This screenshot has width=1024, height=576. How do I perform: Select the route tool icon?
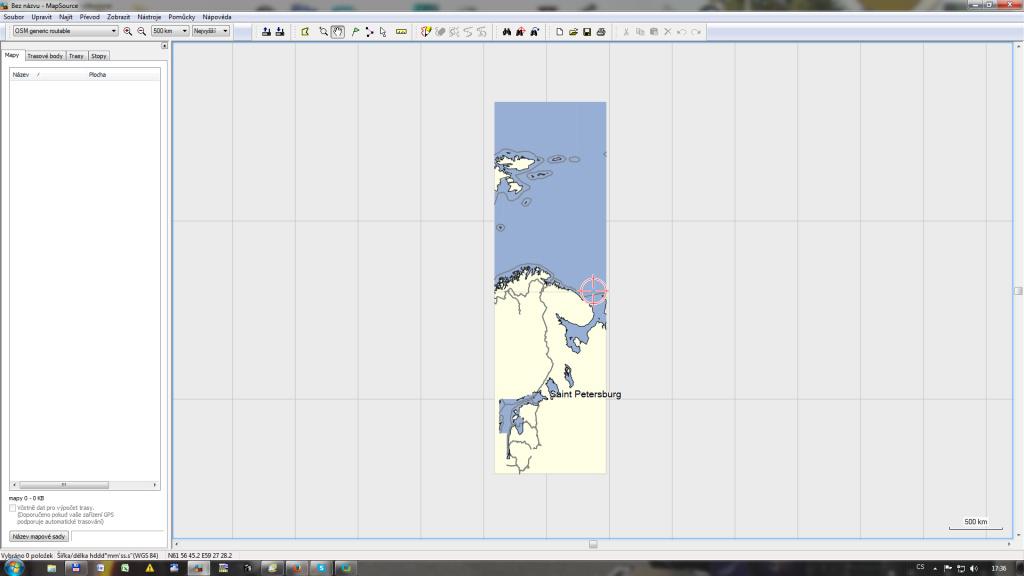pyautogui.click(x=369, y=31)
